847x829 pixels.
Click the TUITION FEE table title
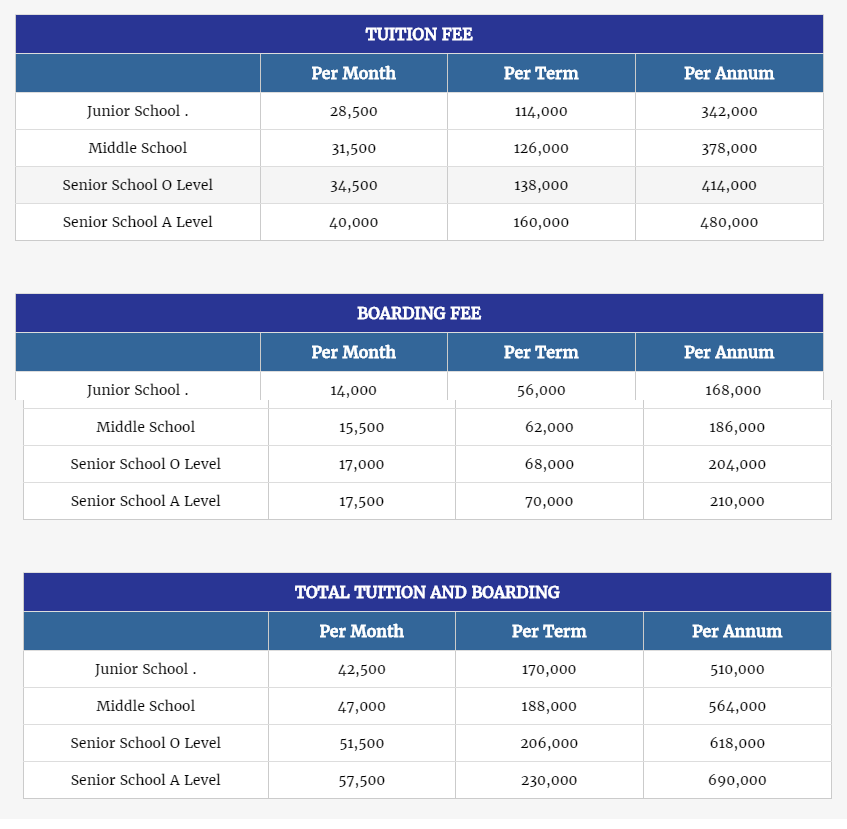[x=419, y=34]
